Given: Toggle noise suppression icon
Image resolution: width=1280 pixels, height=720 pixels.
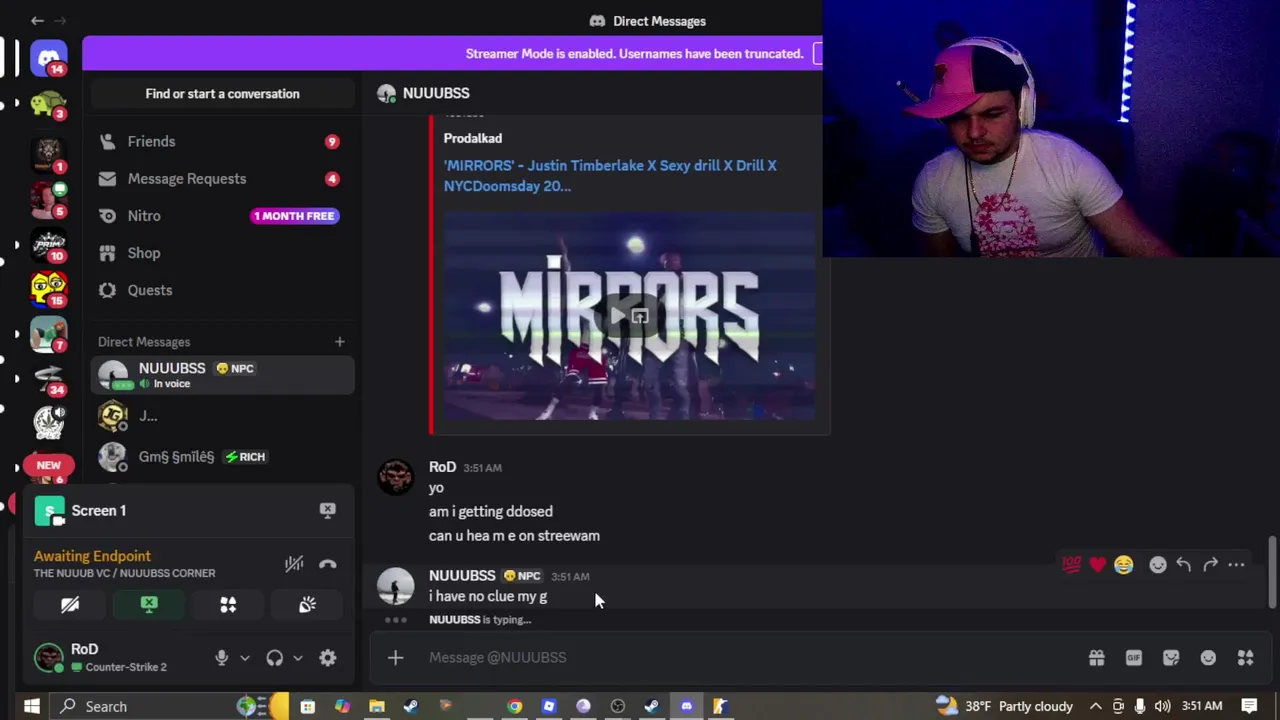Looking at the screenshot, I should [294, 564].
